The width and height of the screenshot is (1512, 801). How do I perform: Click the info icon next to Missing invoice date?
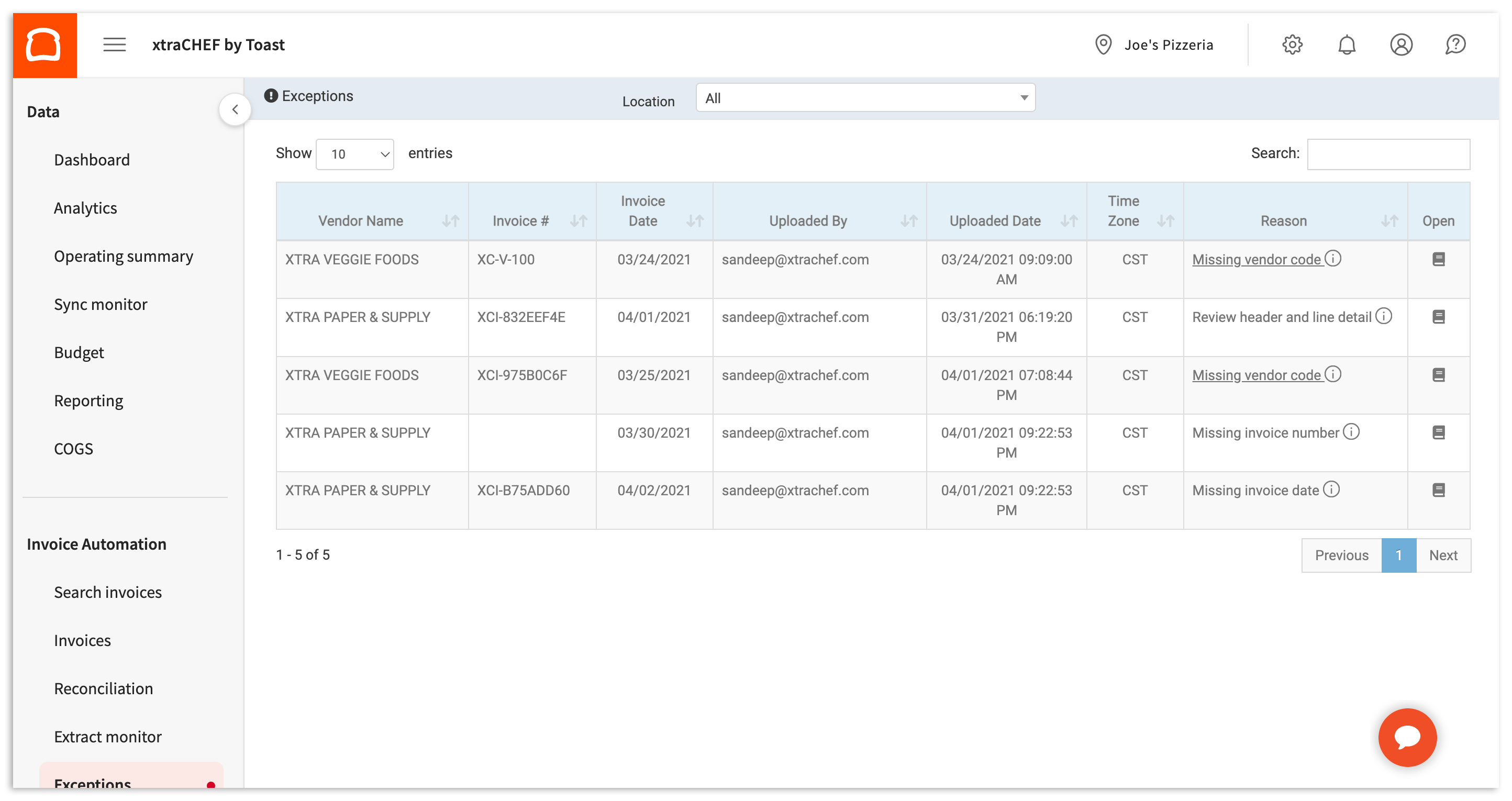click(x=1333, y=489)
